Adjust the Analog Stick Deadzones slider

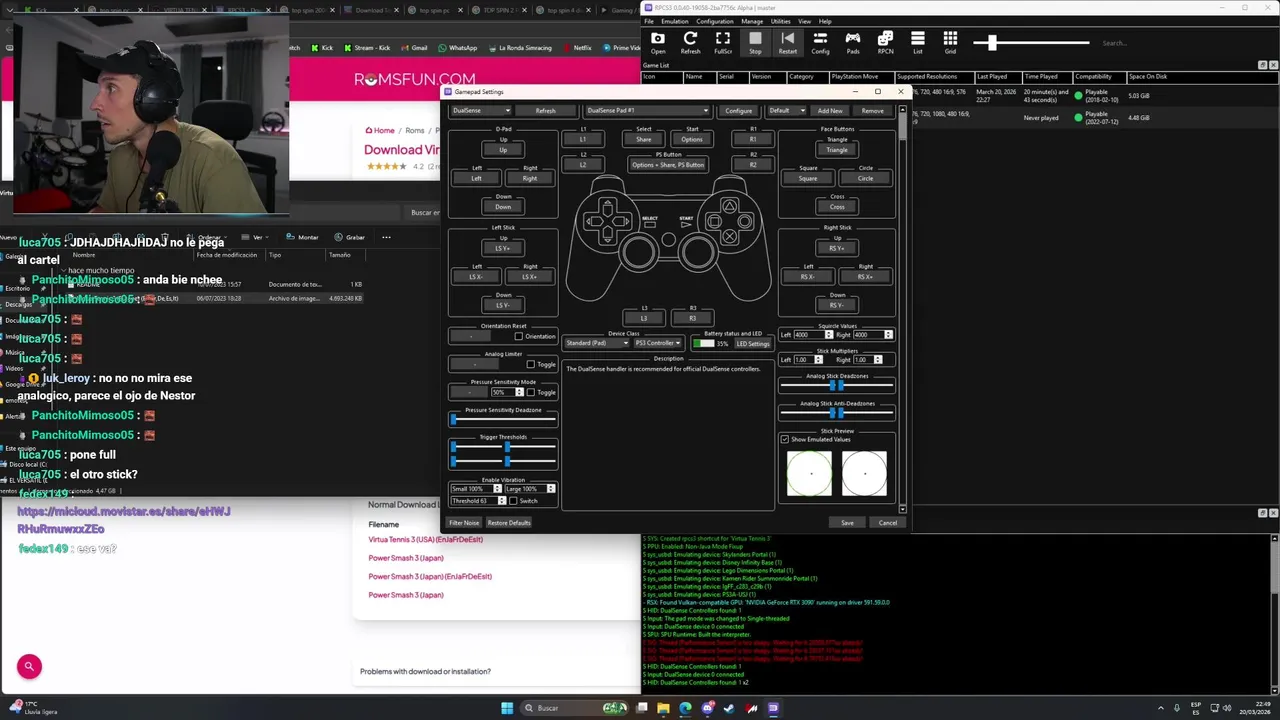click(836, 385)
